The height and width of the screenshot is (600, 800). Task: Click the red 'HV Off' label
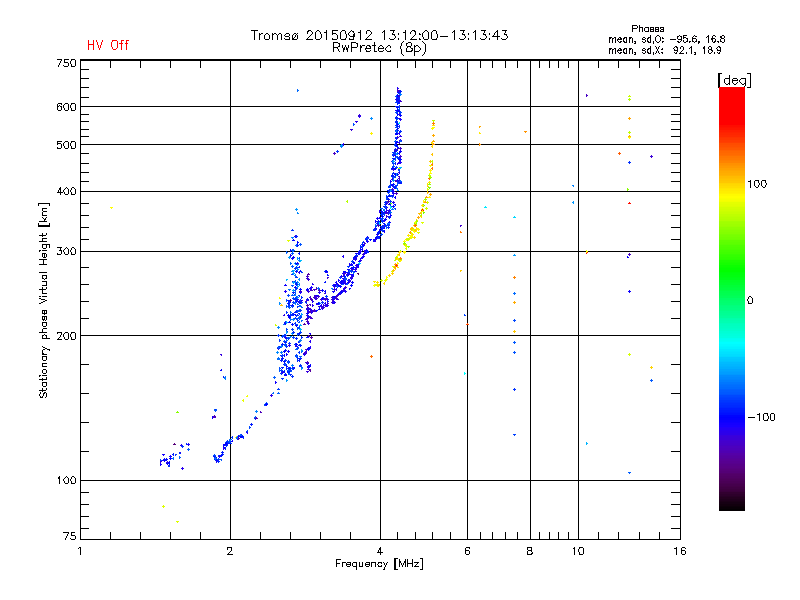(x=108, y=45)
